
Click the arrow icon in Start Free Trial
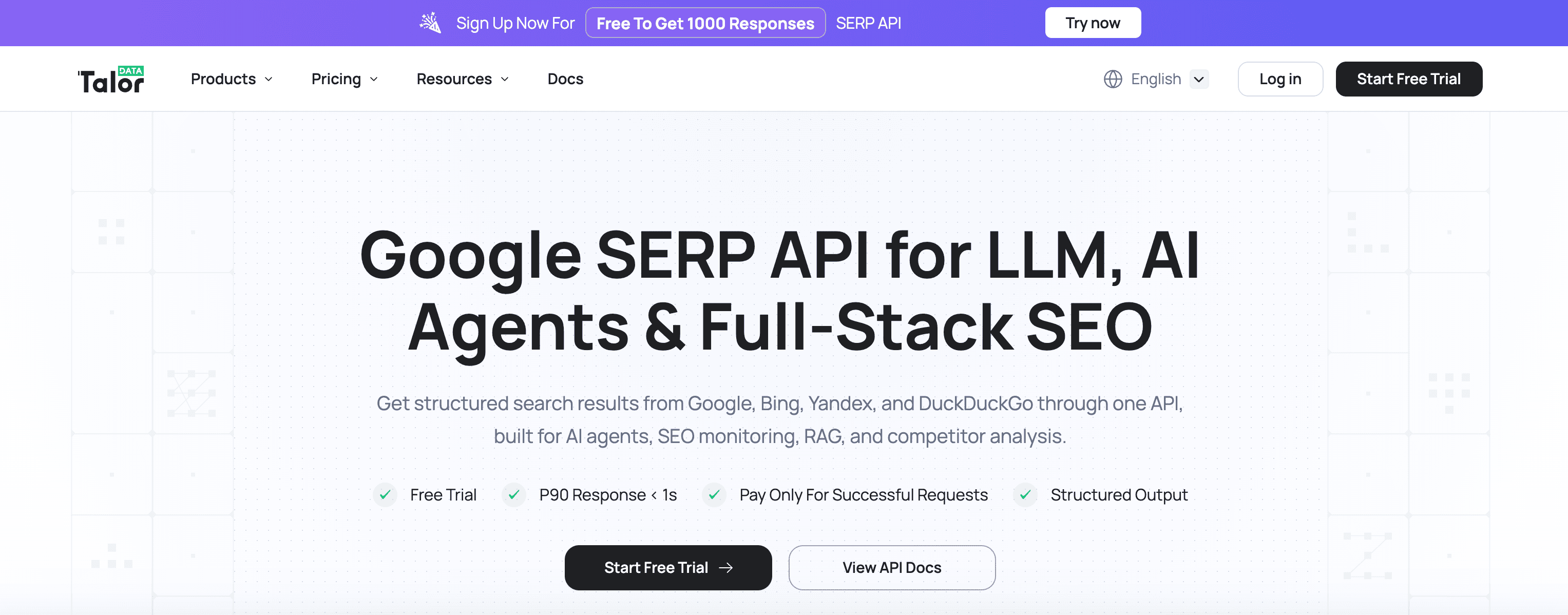tap(725, 567)
